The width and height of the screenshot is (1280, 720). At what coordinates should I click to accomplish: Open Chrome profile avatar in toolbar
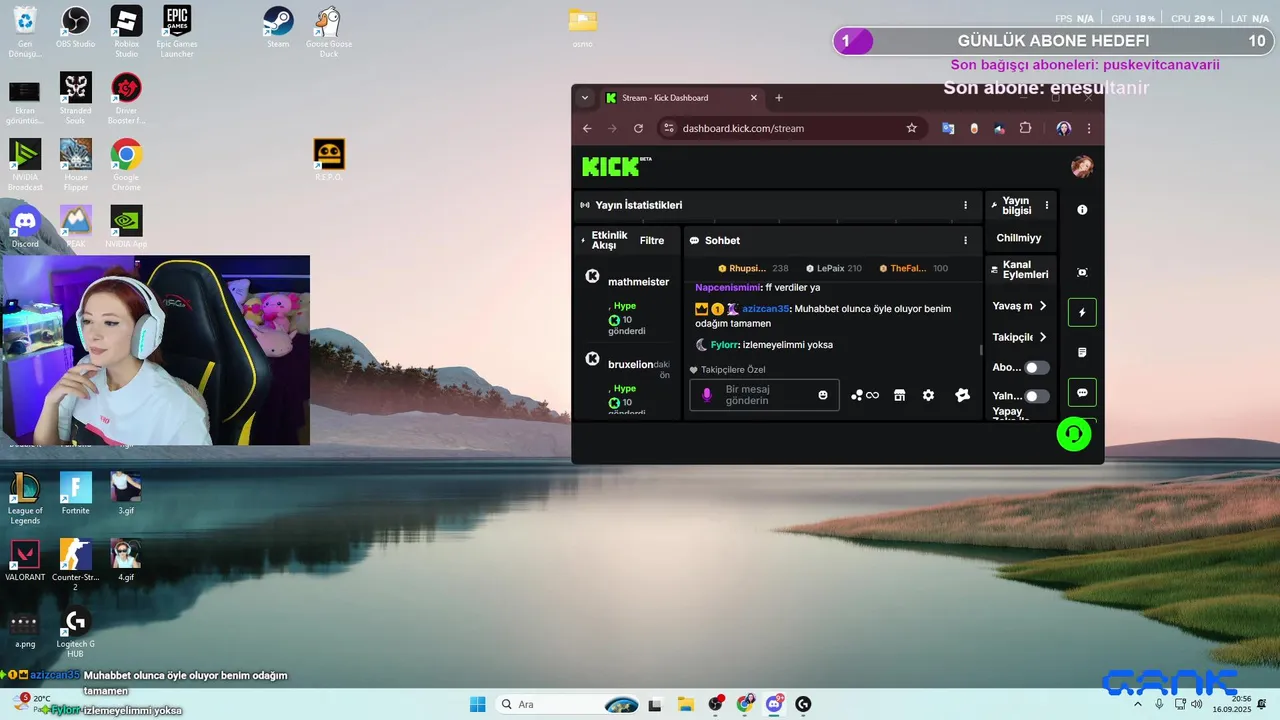click(1063, 128)
